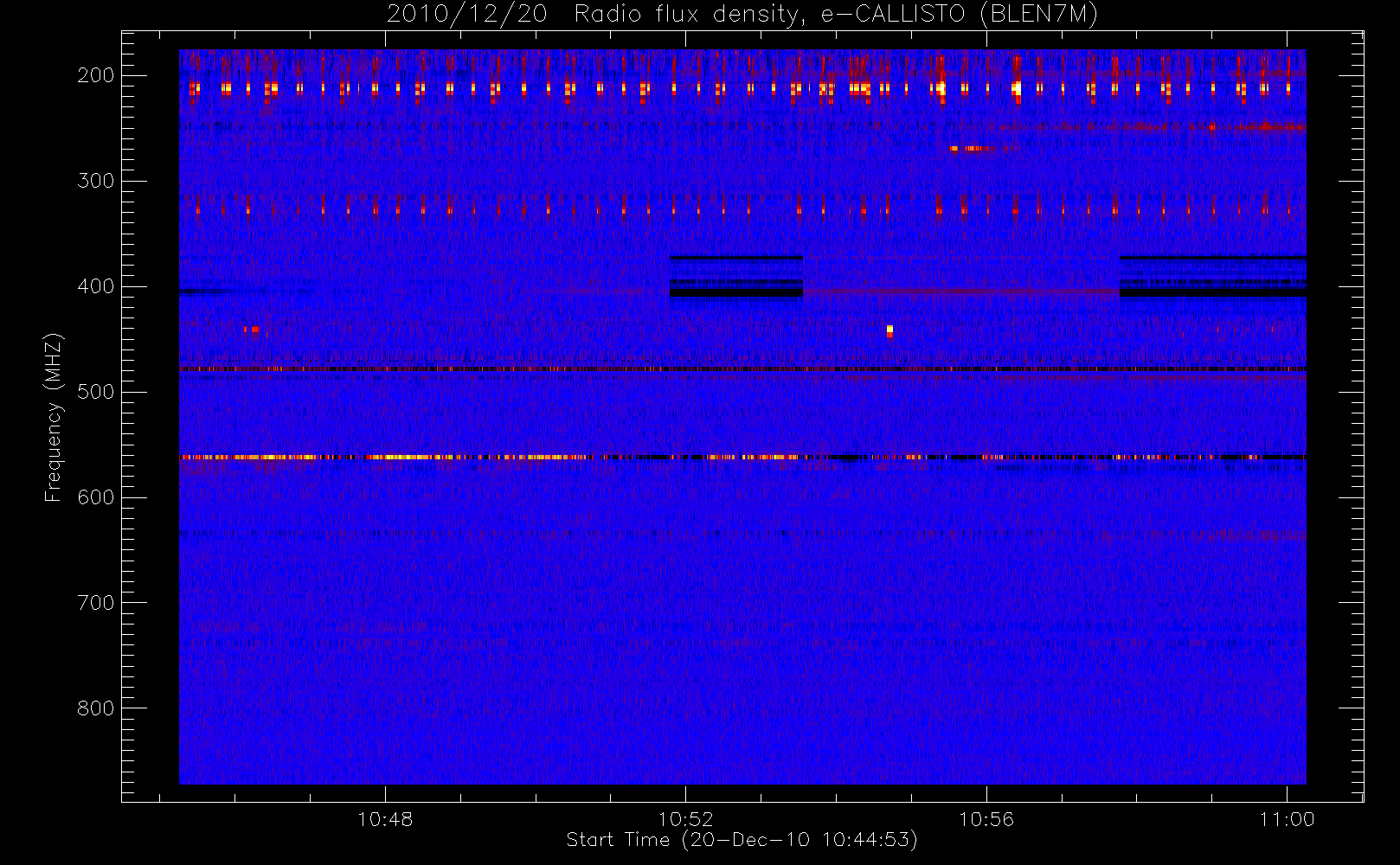Click the 10:56 time tick label
Viewport: 1400px width, 865px height.
(x=986, y=819)
